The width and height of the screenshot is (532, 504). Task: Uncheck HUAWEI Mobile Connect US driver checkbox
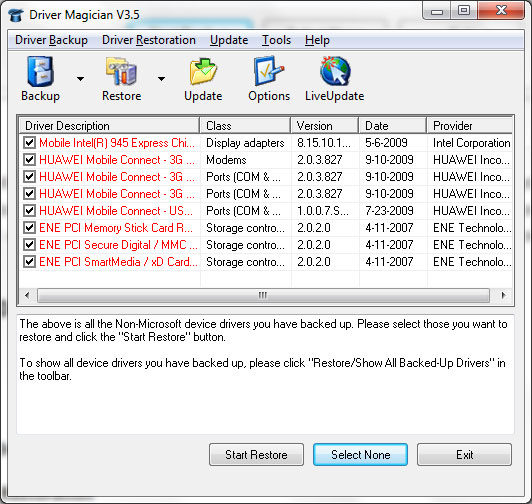(30, 210)
